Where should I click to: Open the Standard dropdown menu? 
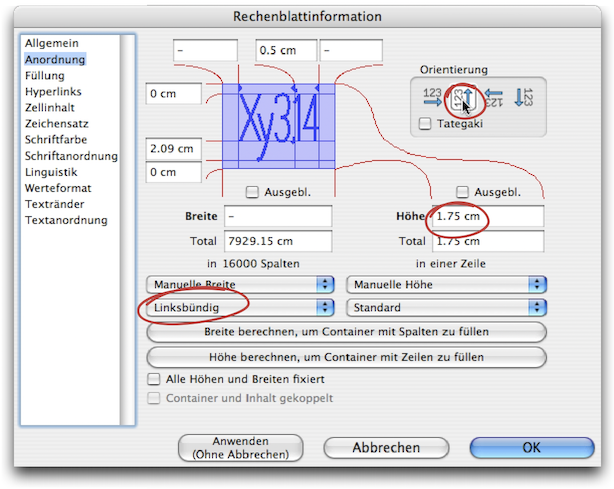click(446, 308)
